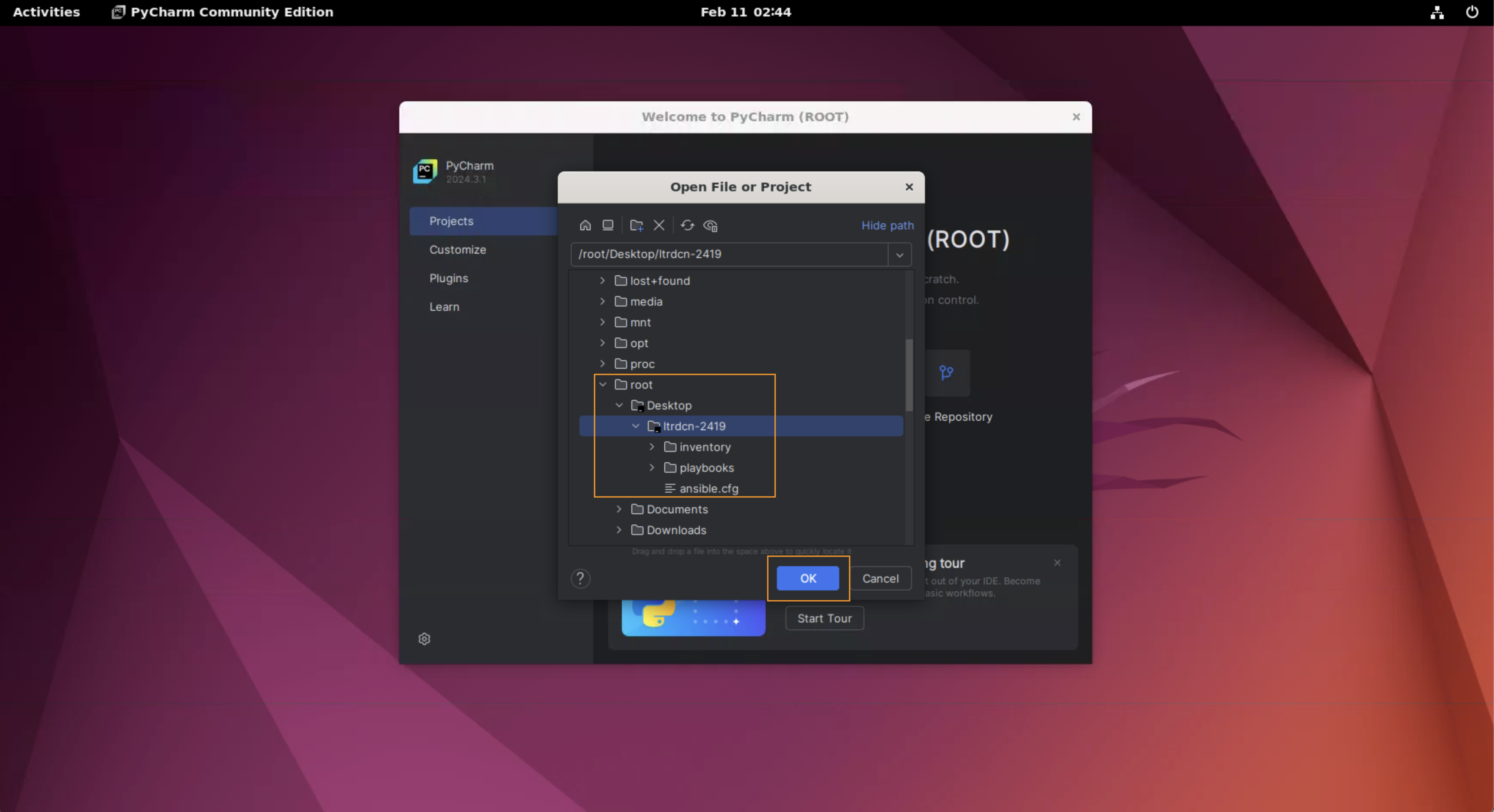Expand the mnt folder
This screenshot has height=812, width=1494.
click(x=603, y=322)
